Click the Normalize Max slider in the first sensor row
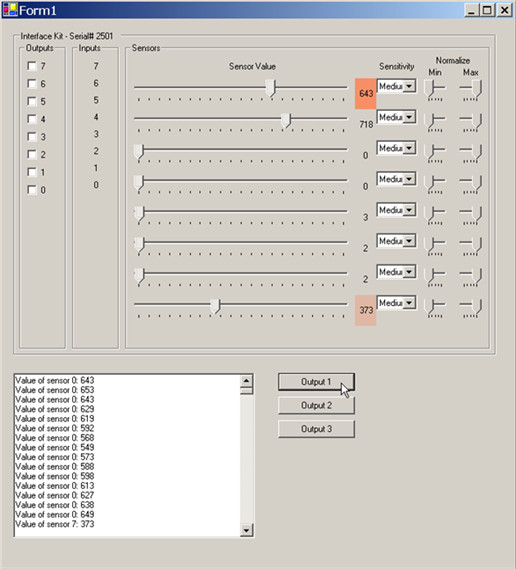The width and height of the screenshot is (516, 569). coord(471,90)
